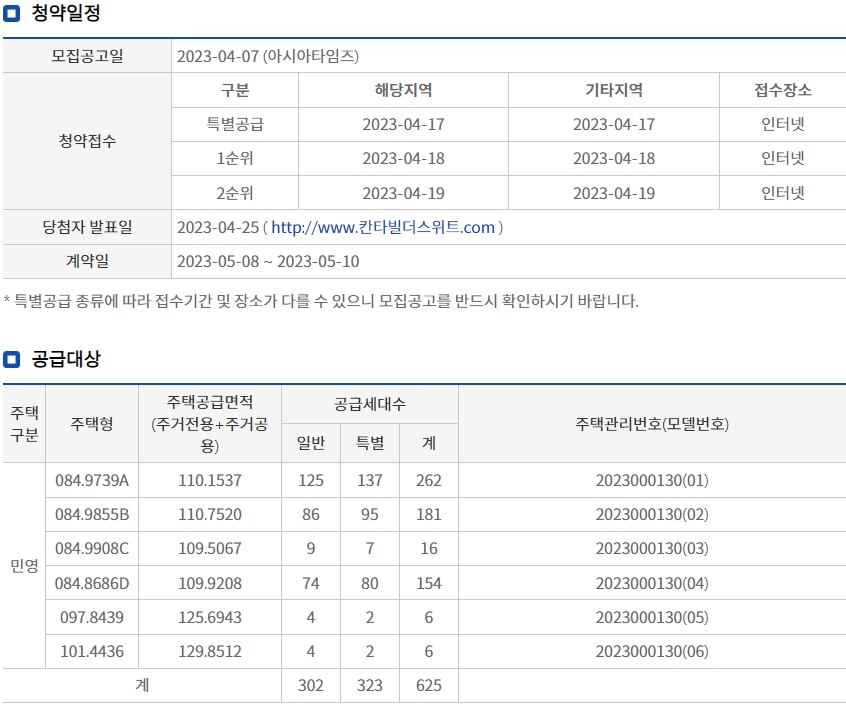846x707 pixels.
Task: Select housing type 097.8439
Action: 92,617
